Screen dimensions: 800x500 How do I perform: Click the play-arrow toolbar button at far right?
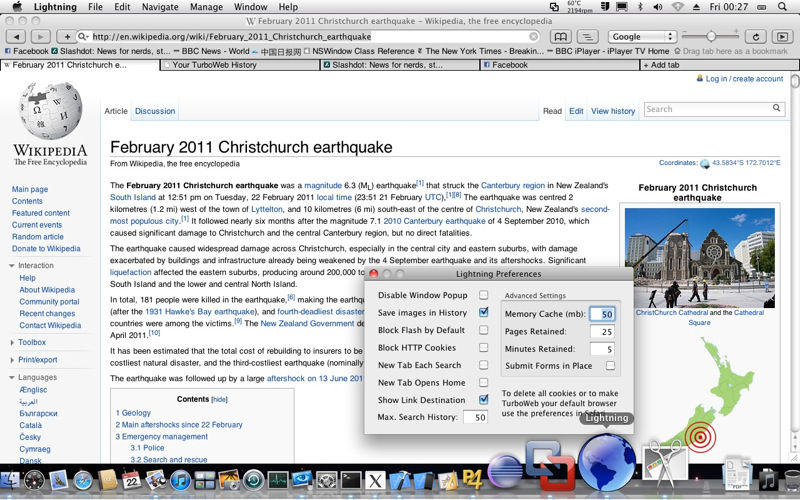[782, 37]
